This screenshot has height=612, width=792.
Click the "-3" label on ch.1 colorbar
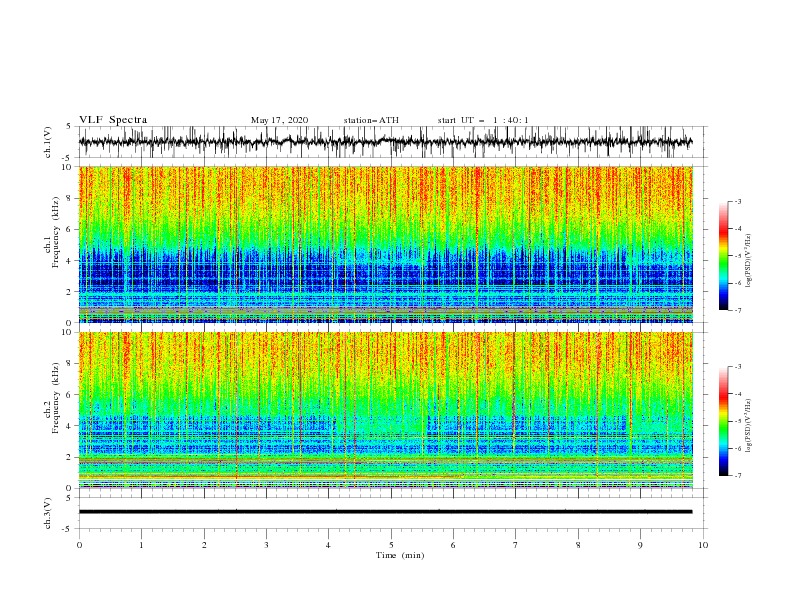(x=738, y=201)
